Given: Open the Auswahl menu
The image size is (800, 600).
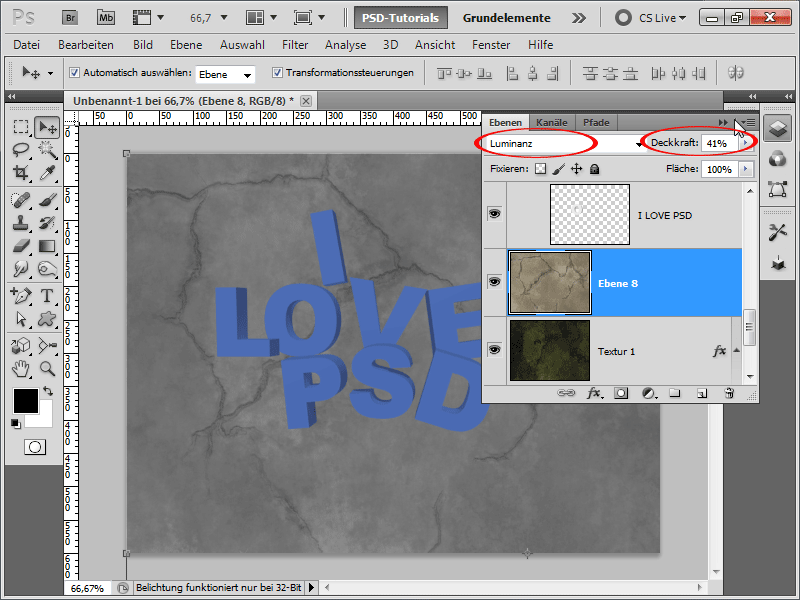Looking at the screenshot, I should coord(242,45).
